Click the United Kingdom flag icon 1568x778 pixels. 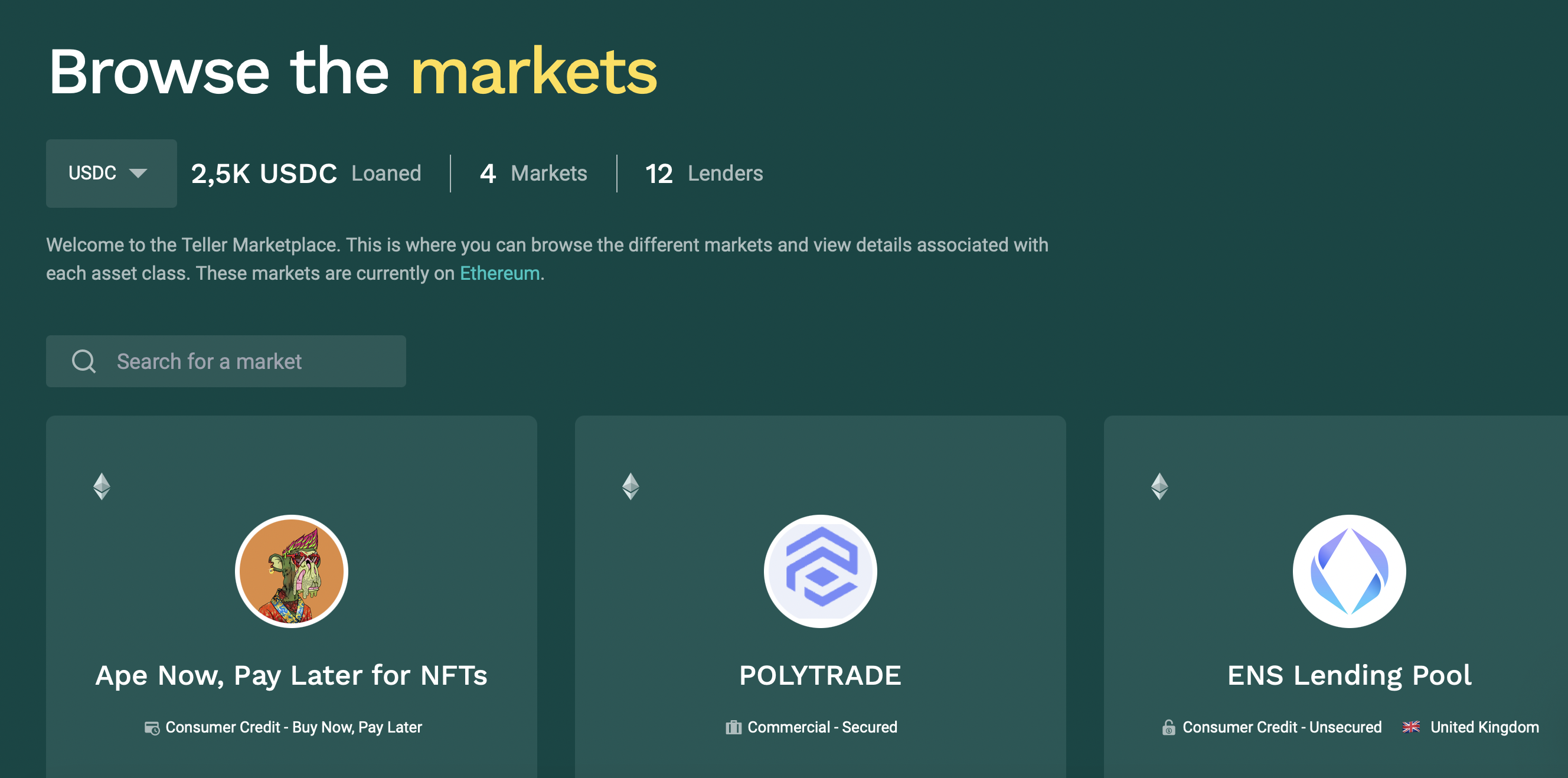(x=1411, y=727)
